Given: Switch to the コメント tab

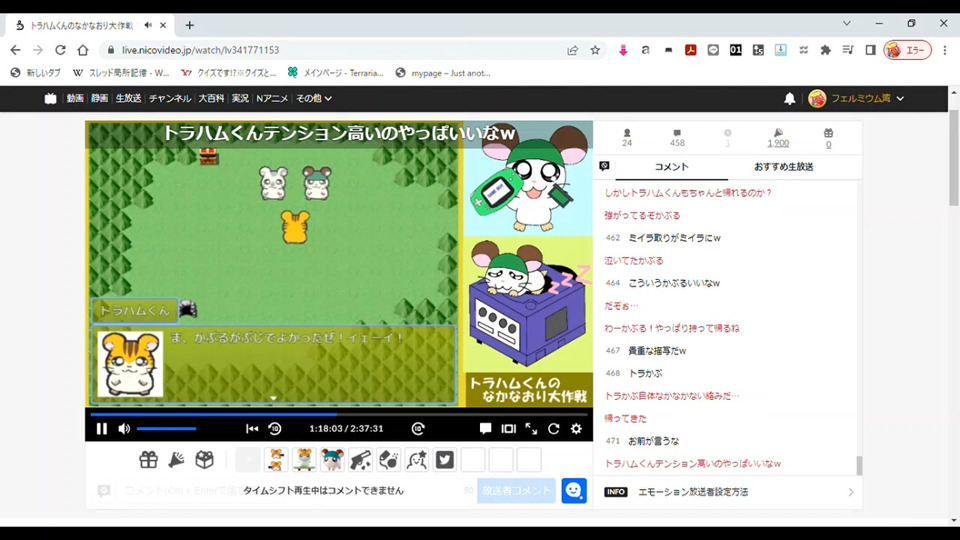Looking at the screenshot, I should coord(672,167).
